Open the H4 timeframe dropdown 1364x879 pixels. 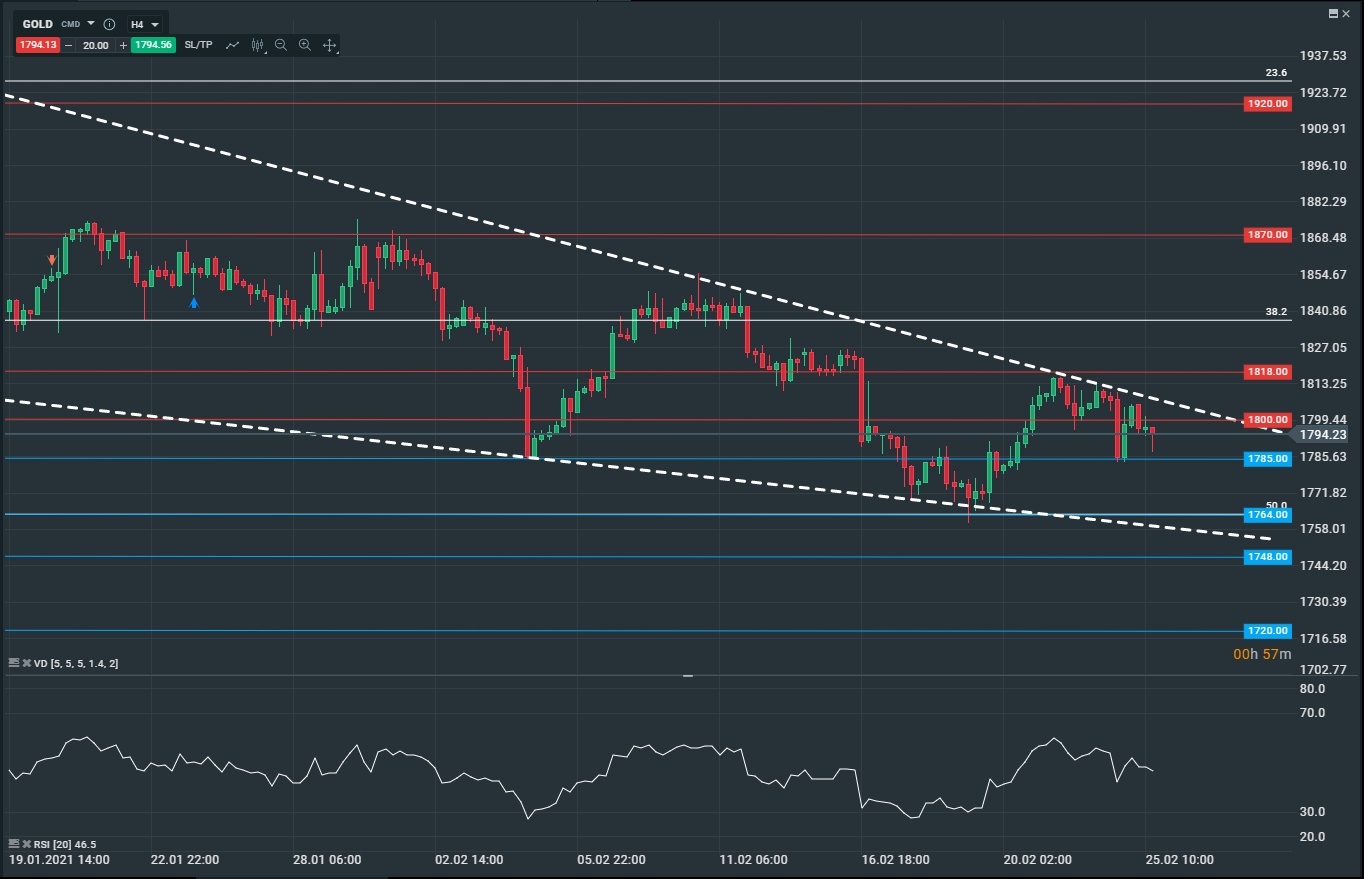pos(145,24)
